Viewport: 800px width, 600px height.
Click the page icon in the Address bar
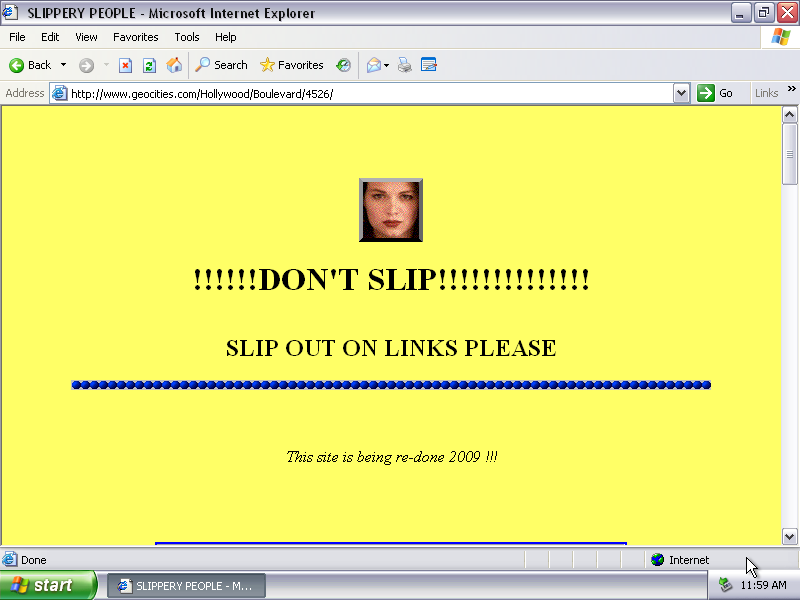(60, 93)
